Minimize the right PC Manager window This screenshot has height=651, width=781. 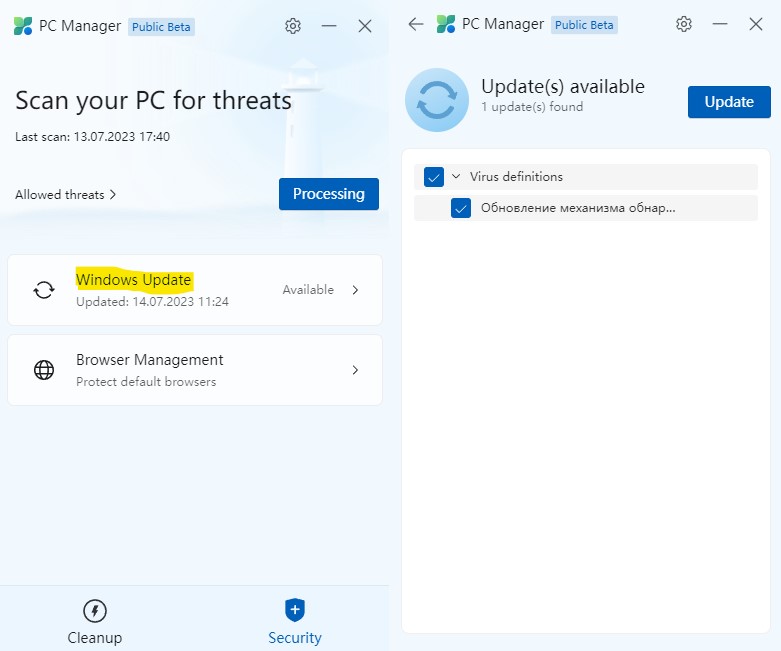pos(720,24)
